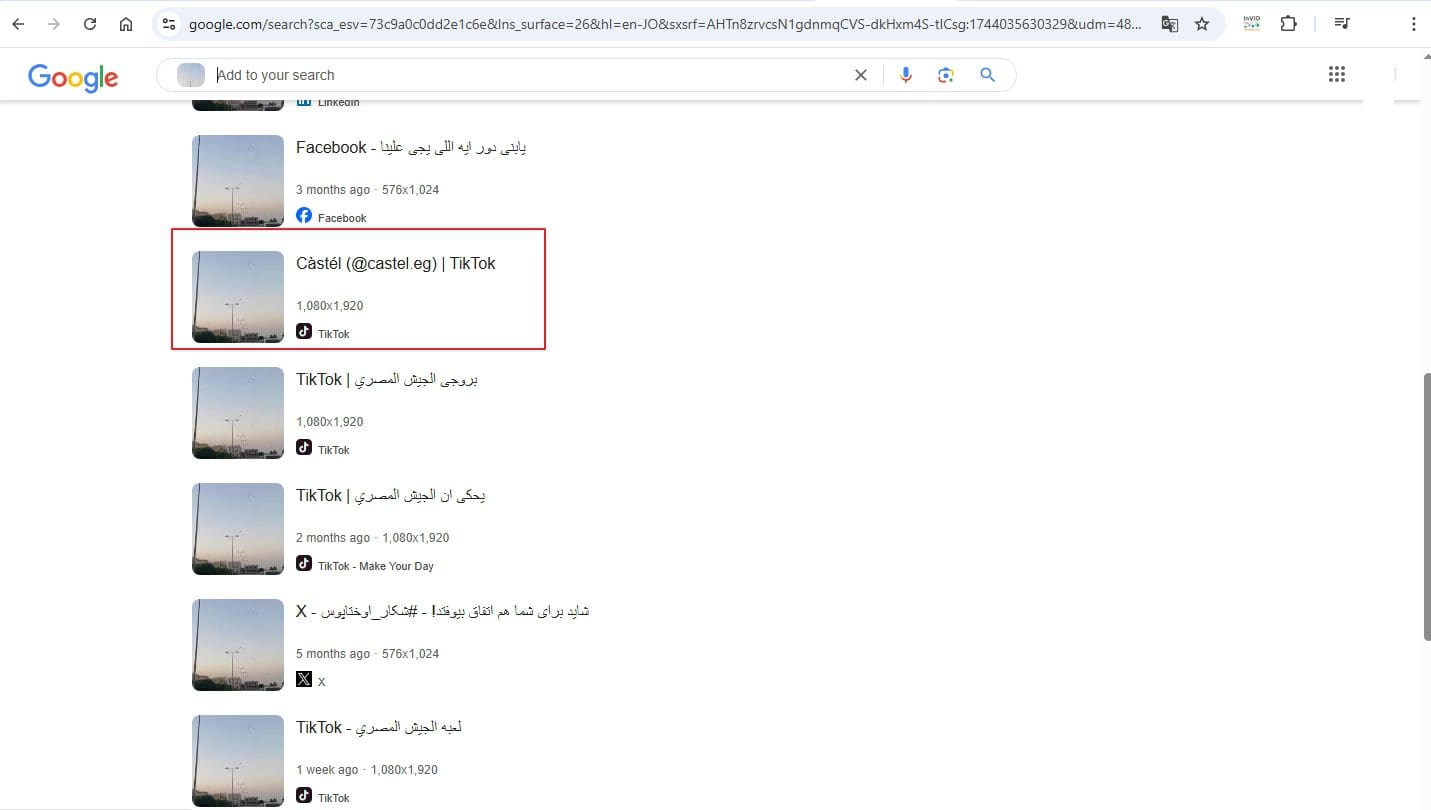The height and width of the screenshot is (810, 1431).
Task: Open the browser extensions puzzle icon
Action: (1289, 24)
